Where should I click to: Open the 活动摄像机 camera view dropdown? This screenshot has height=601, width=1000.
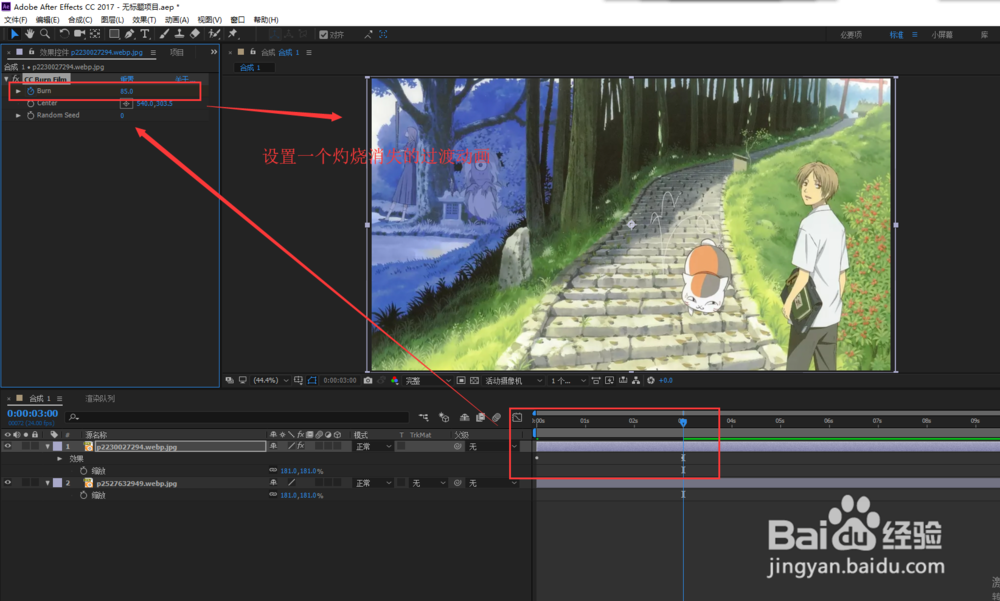point(513,380)
